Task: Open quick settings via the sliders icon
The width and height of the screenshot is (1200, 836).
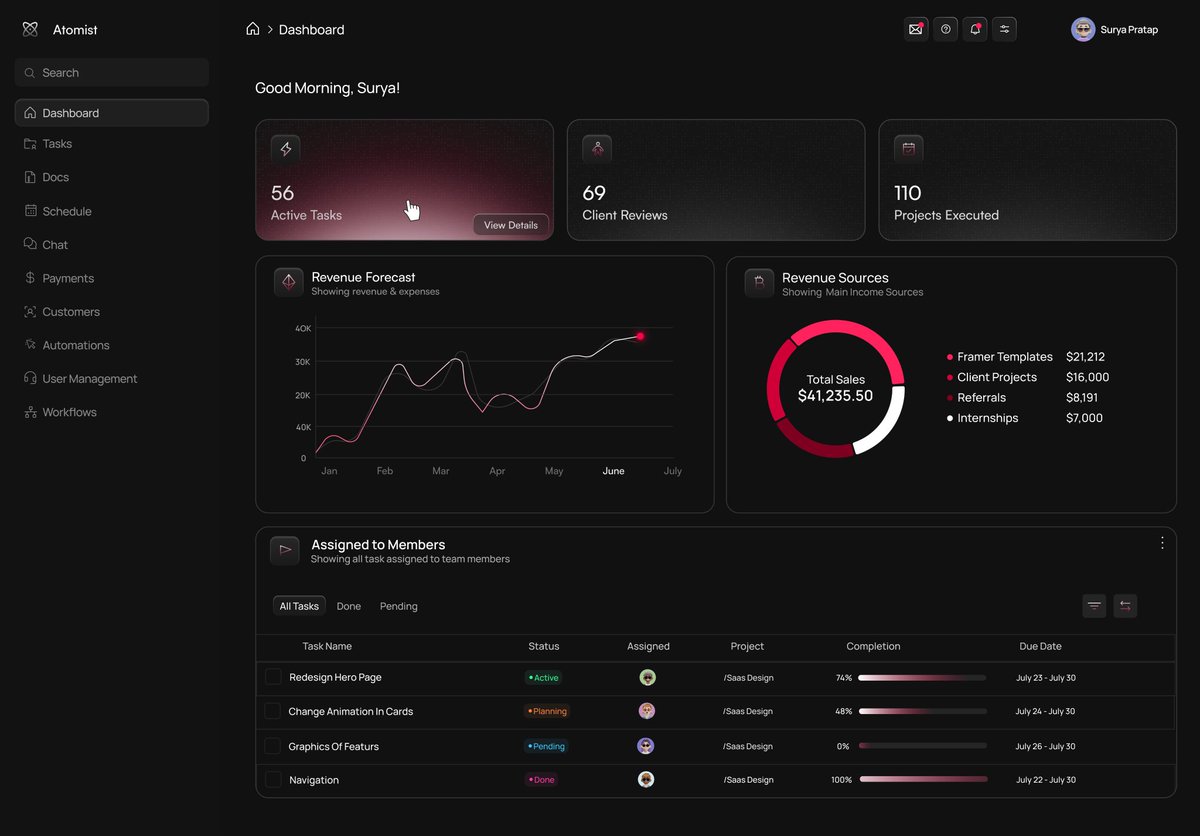Action: pyautogui.click(x=1005, y=29)
